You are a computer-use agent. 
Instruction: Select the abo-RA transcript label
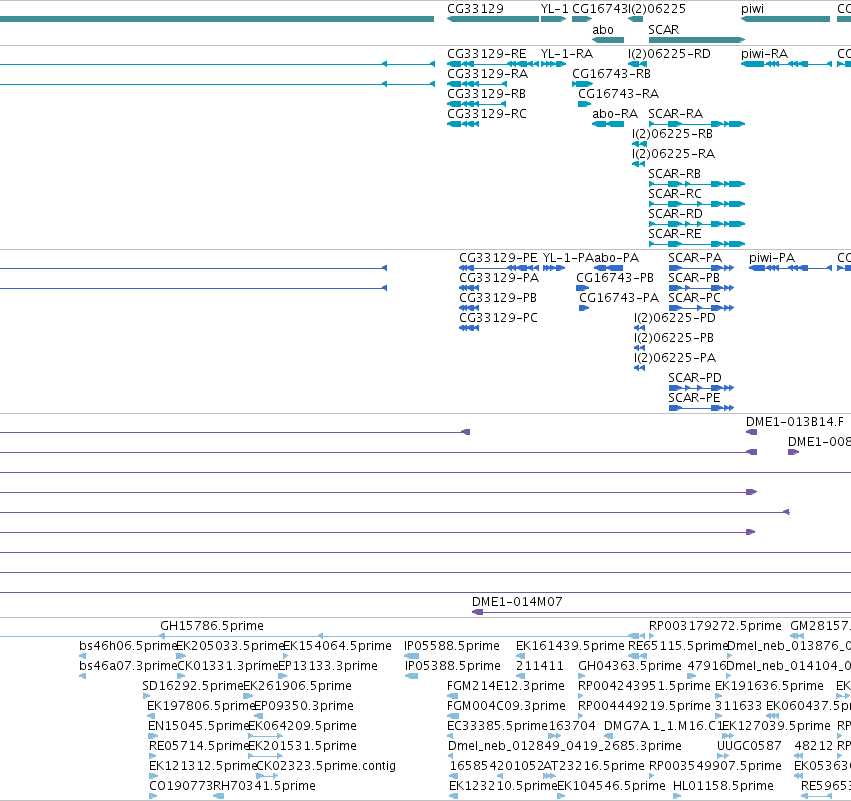(615, 114)
